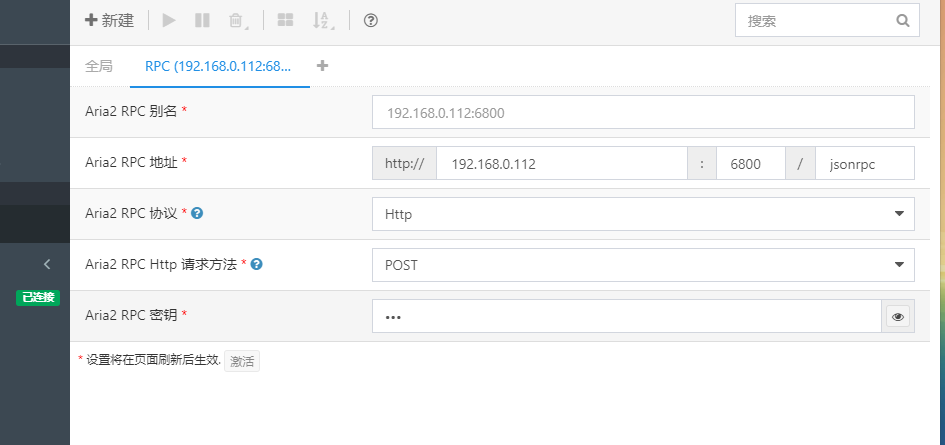Edit the RPC port 6800 field
Viewport: 945px width, 445px height.
(x=751, y=163)
